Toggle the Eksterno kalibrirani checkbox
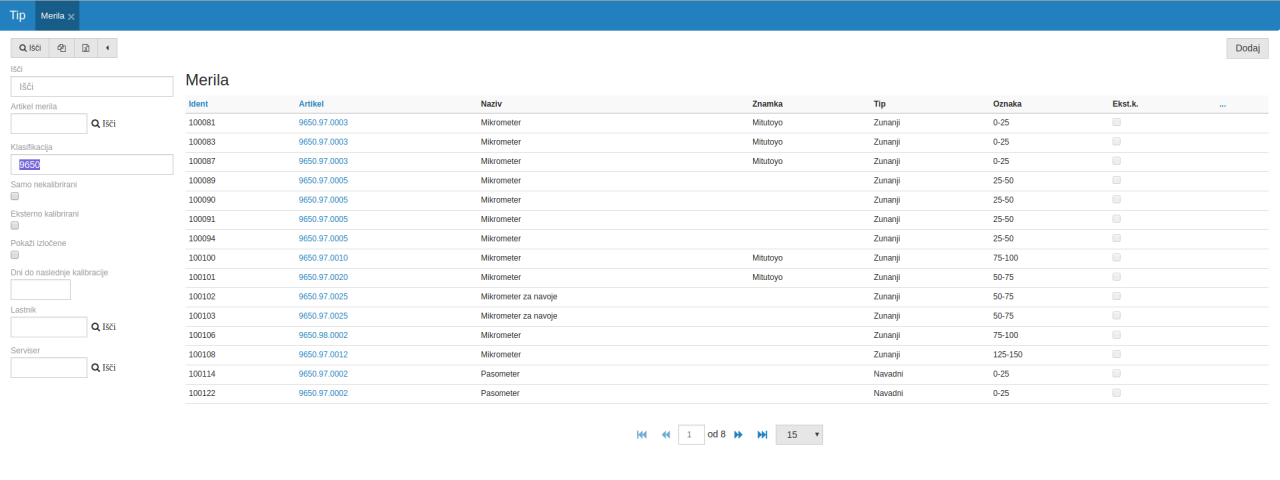 [x=15, y=225]
